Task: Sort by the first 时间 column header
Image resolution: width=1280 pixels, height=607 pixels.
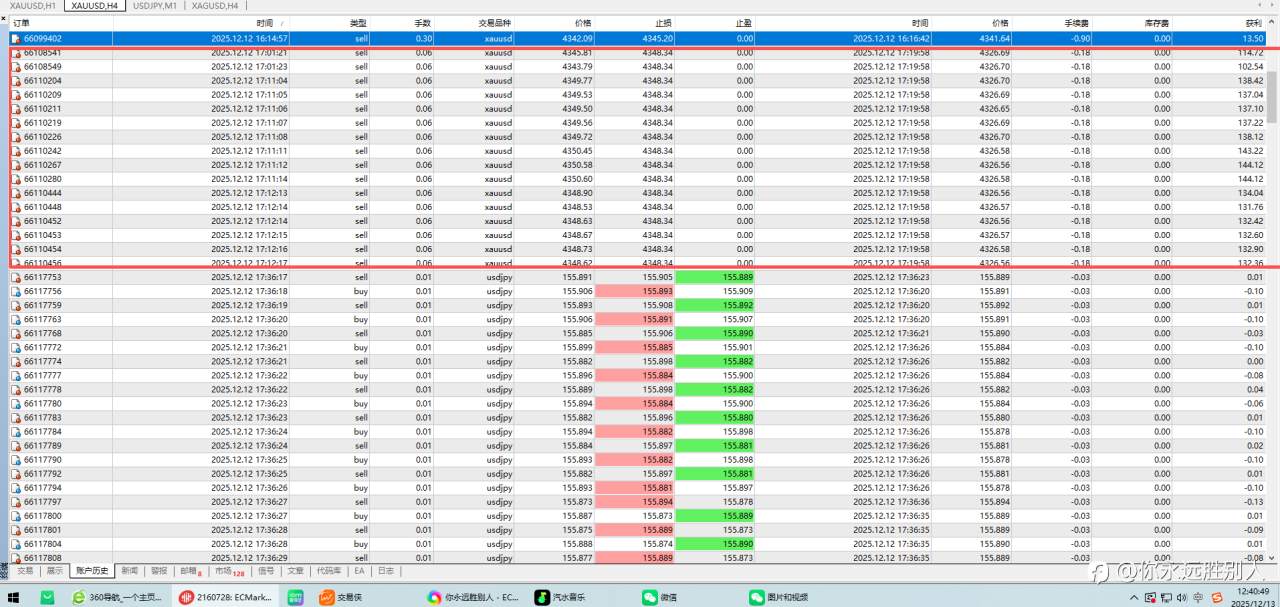Action: click(264, 23)
